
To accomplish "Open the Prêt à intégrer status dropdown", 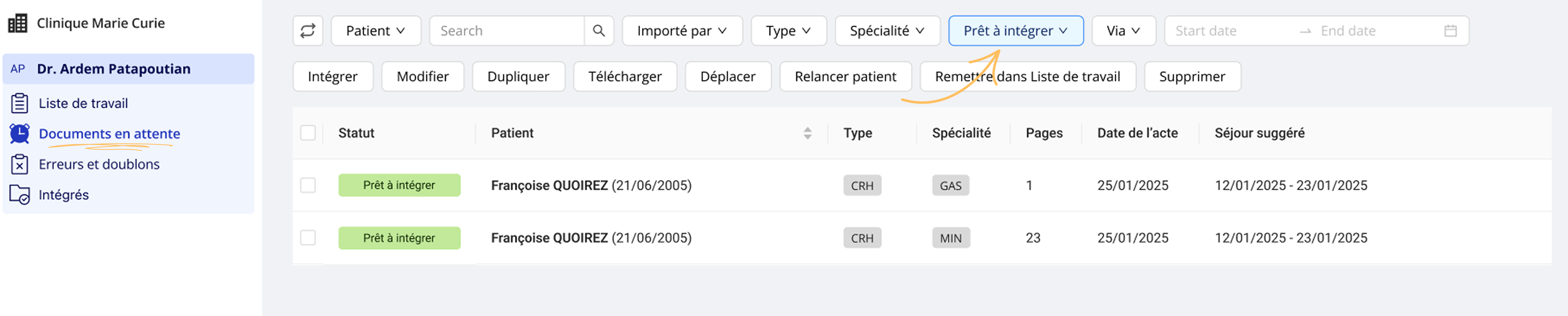I will [1015, 30].
